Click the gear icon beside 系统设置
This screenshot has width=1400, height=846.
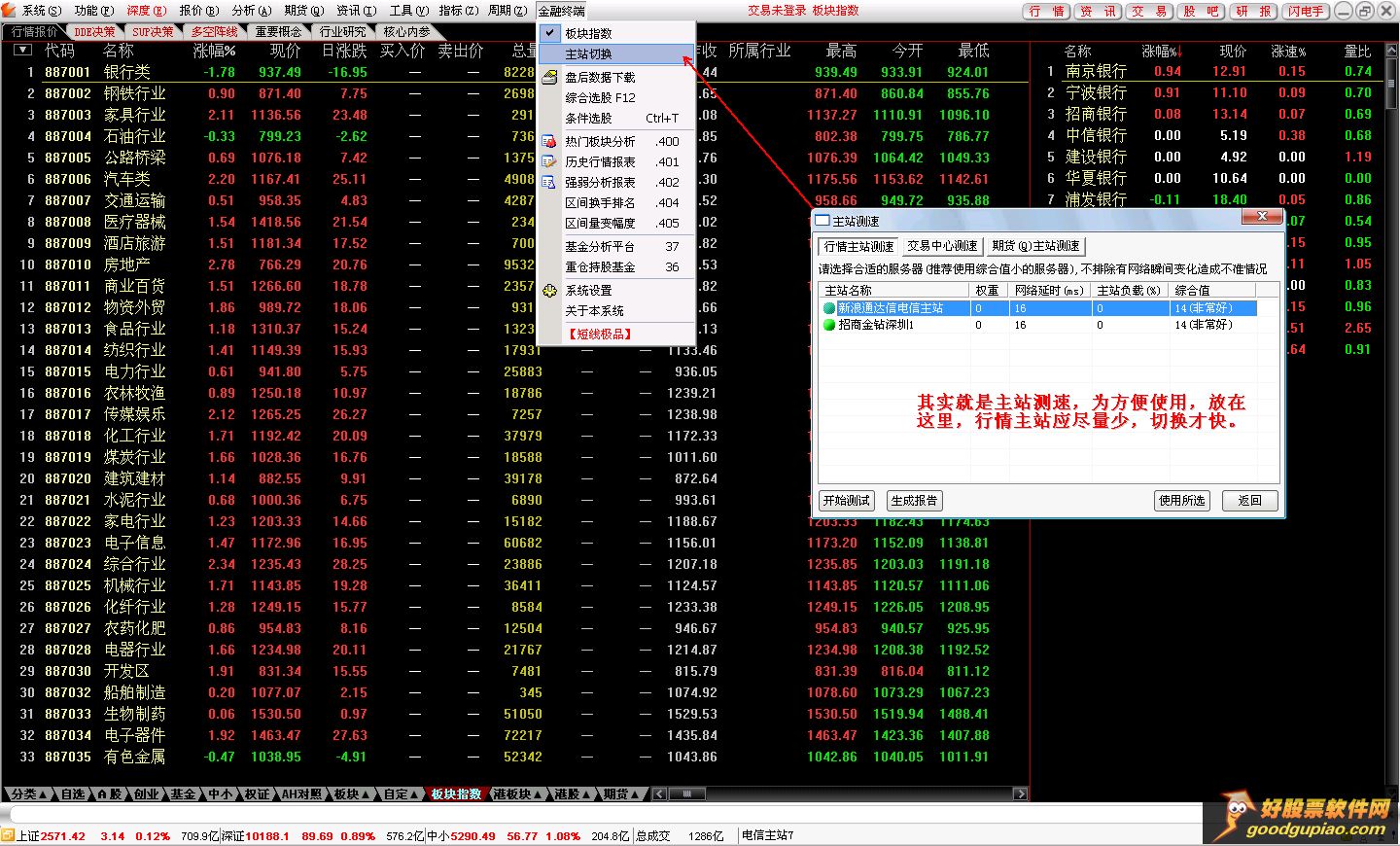coord(550,290)
